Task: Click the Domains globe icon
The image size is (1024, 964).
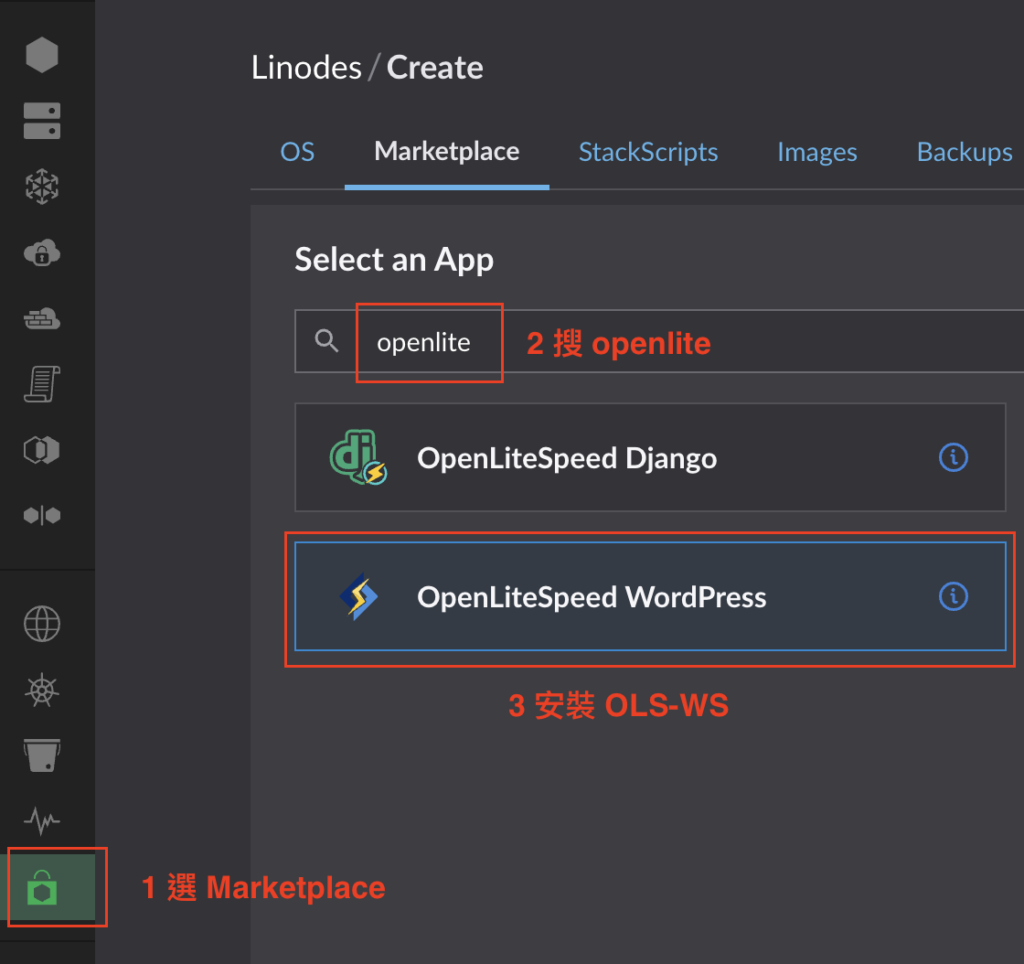Action: point(42,625)
